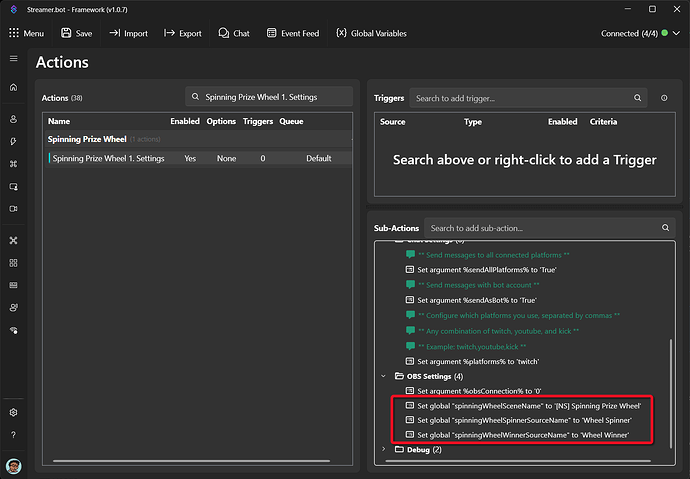Open the Menu button
The width and height of the screenshot is (690, 479).
coord(26,33)
